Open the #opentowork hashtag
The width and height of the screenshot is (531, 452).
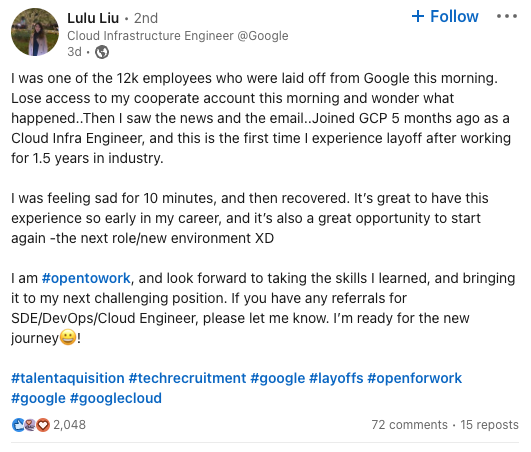[86, 278]
